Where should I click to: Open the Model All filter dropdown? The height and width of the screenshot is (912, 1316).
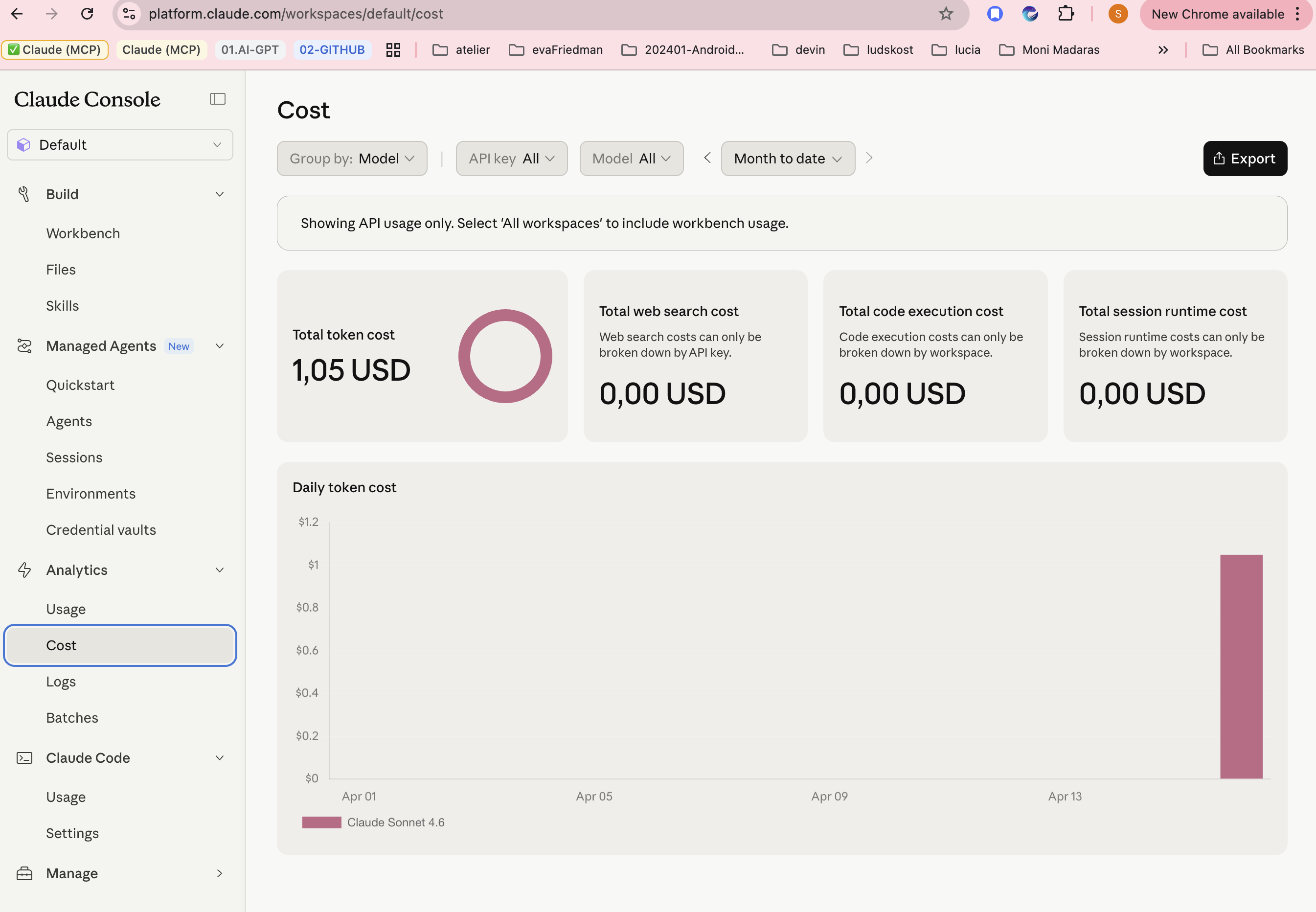click(x=632, y=159)
